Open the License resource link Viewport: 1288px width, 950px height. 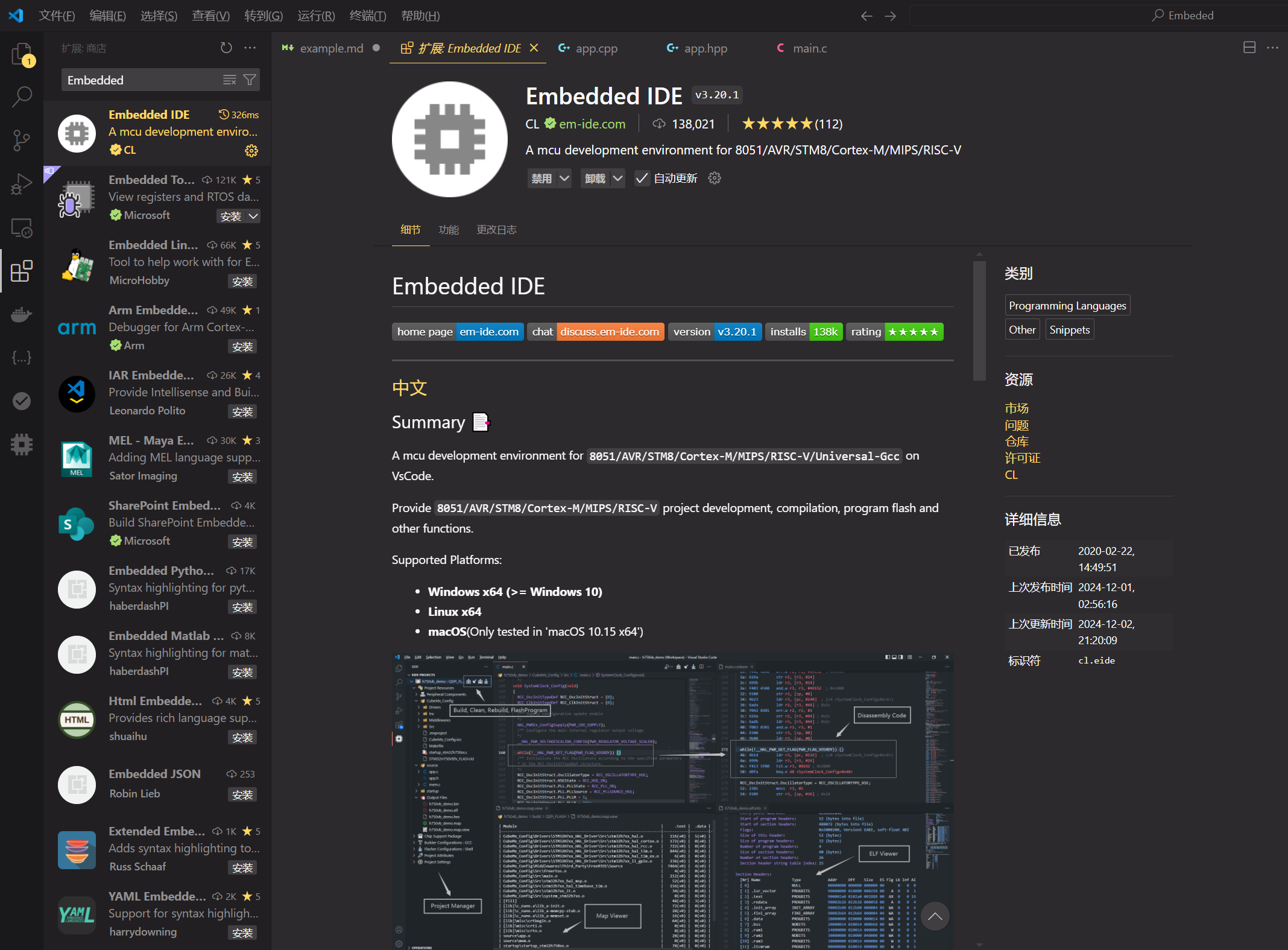(x=1023, y=458)
